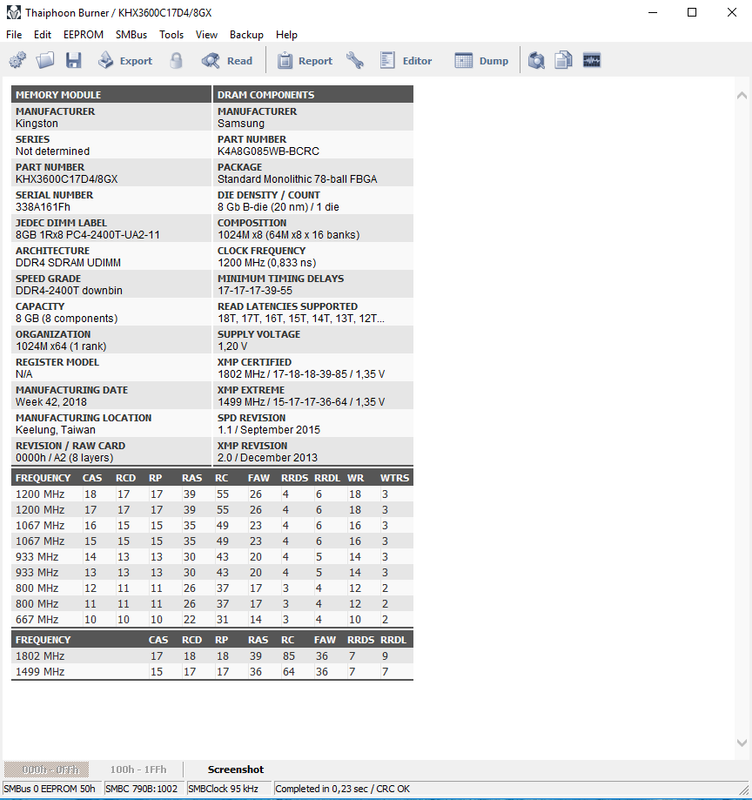Image resolution: width=752 pixels, height=800 pixels.
Task: Click the Thaiphoon Burner app icon in title bar
Action: (14, 13)
